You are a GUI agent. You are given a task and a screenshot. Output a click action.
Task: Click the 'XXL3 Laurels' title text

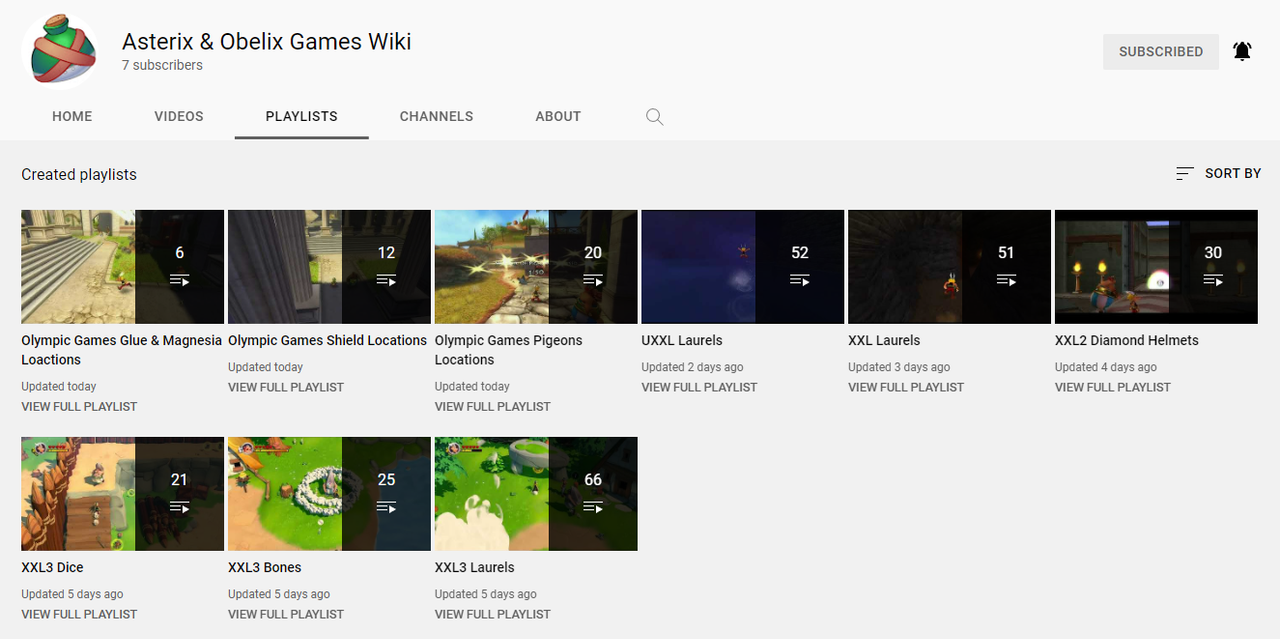pos(475,568)
